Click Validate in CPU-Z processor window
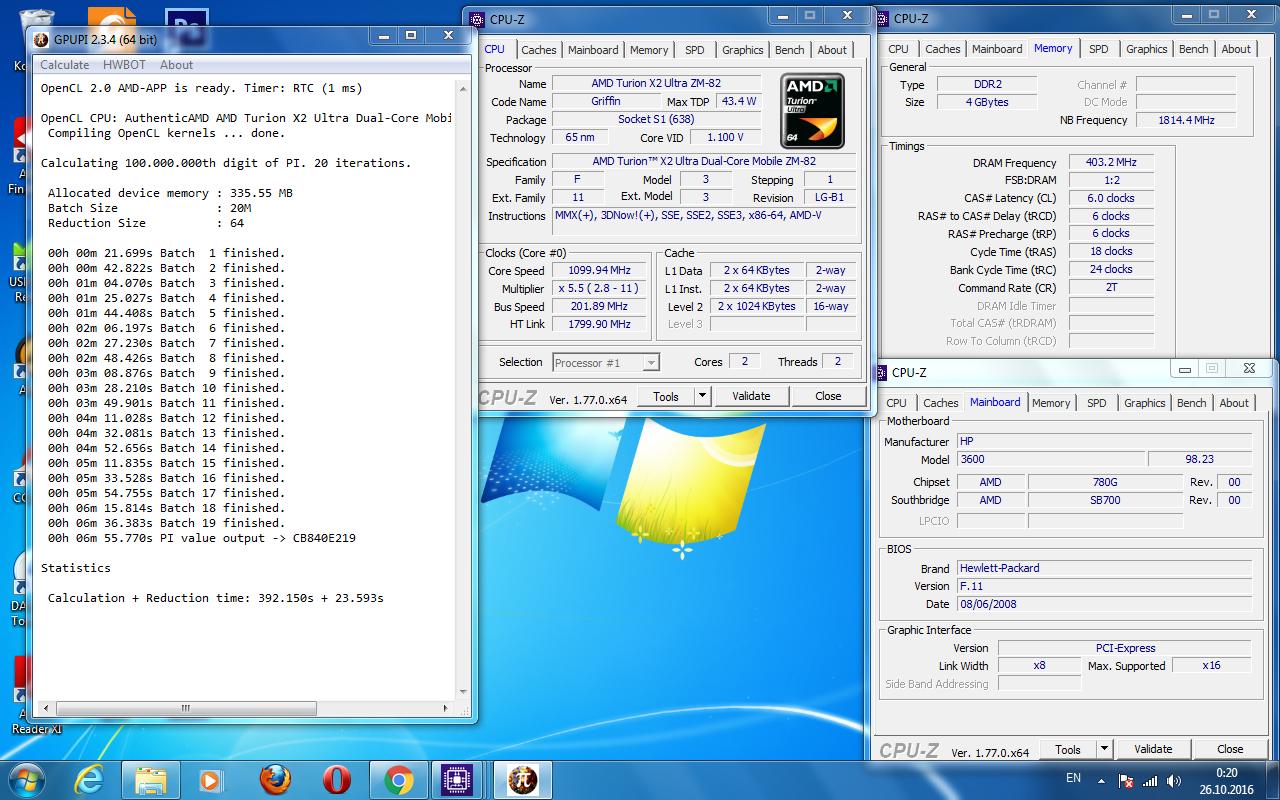Screen dimensions: 1280x800 pos(751,396)
